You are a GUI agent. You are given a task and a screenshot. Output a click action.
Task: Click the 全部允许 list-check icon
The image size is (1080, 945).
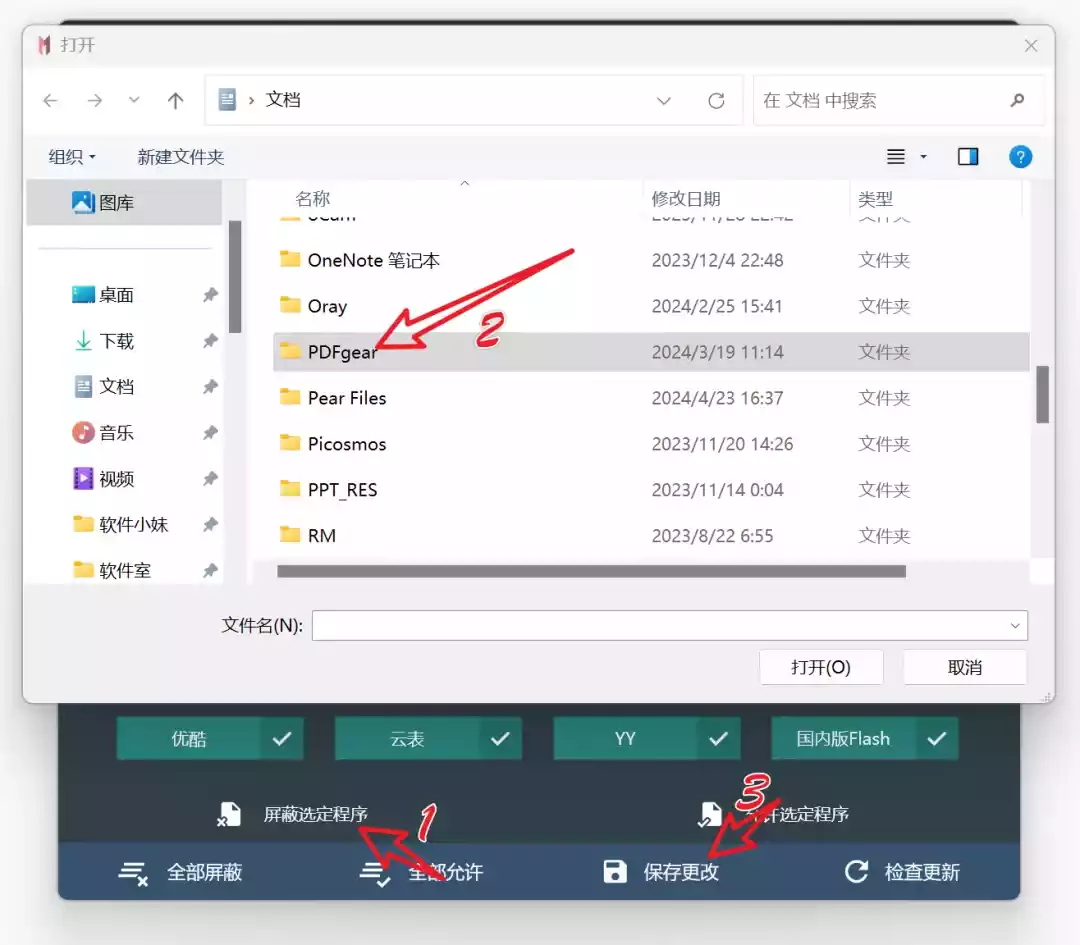click(375, 873)
